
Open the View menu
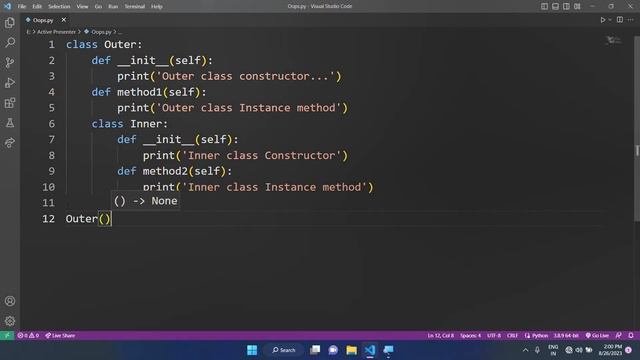82,7
